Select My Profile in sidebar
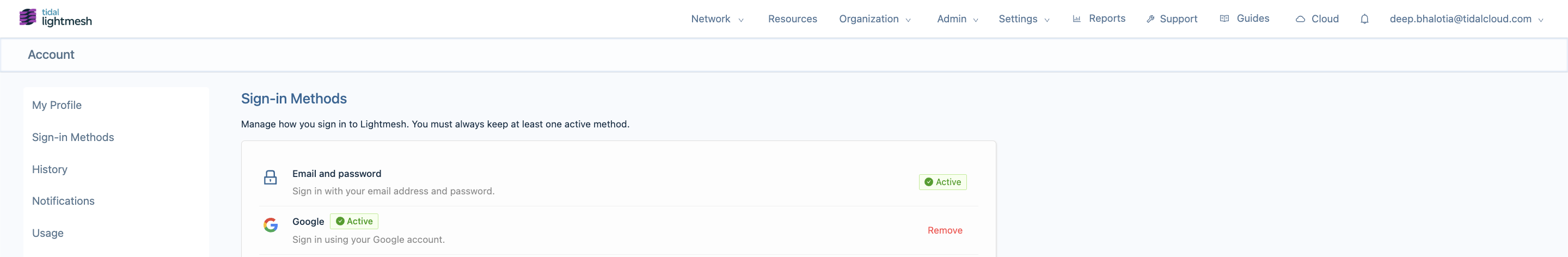The height and width of the screenshot is (257, 1568). [x=57, y=105]
